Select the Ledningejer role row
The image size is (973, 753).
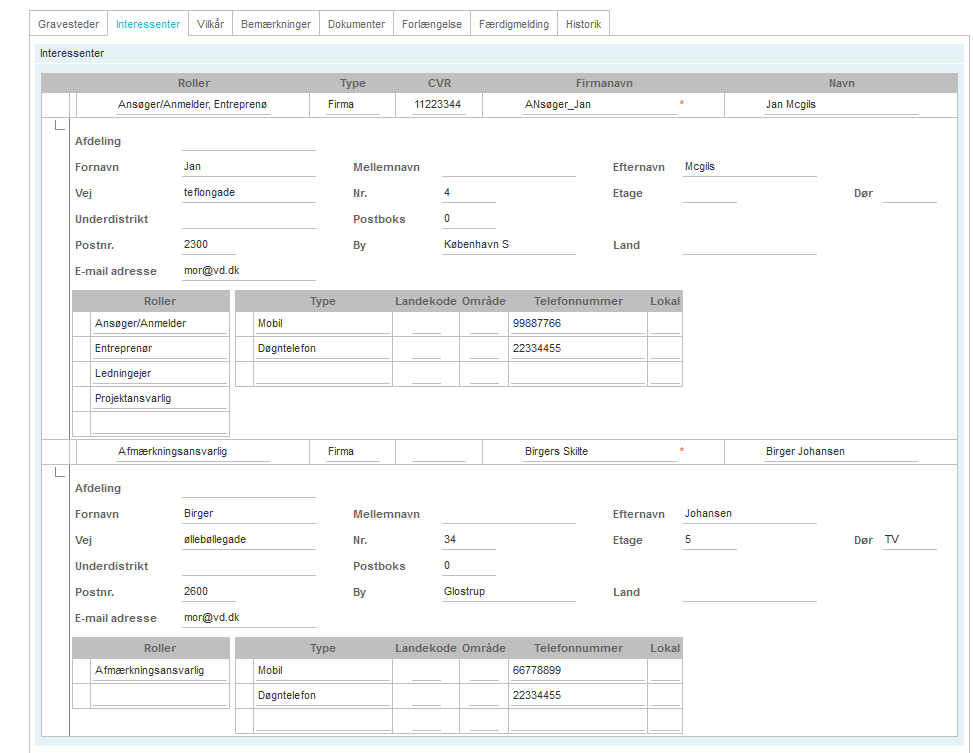click(x=160, y=374)
